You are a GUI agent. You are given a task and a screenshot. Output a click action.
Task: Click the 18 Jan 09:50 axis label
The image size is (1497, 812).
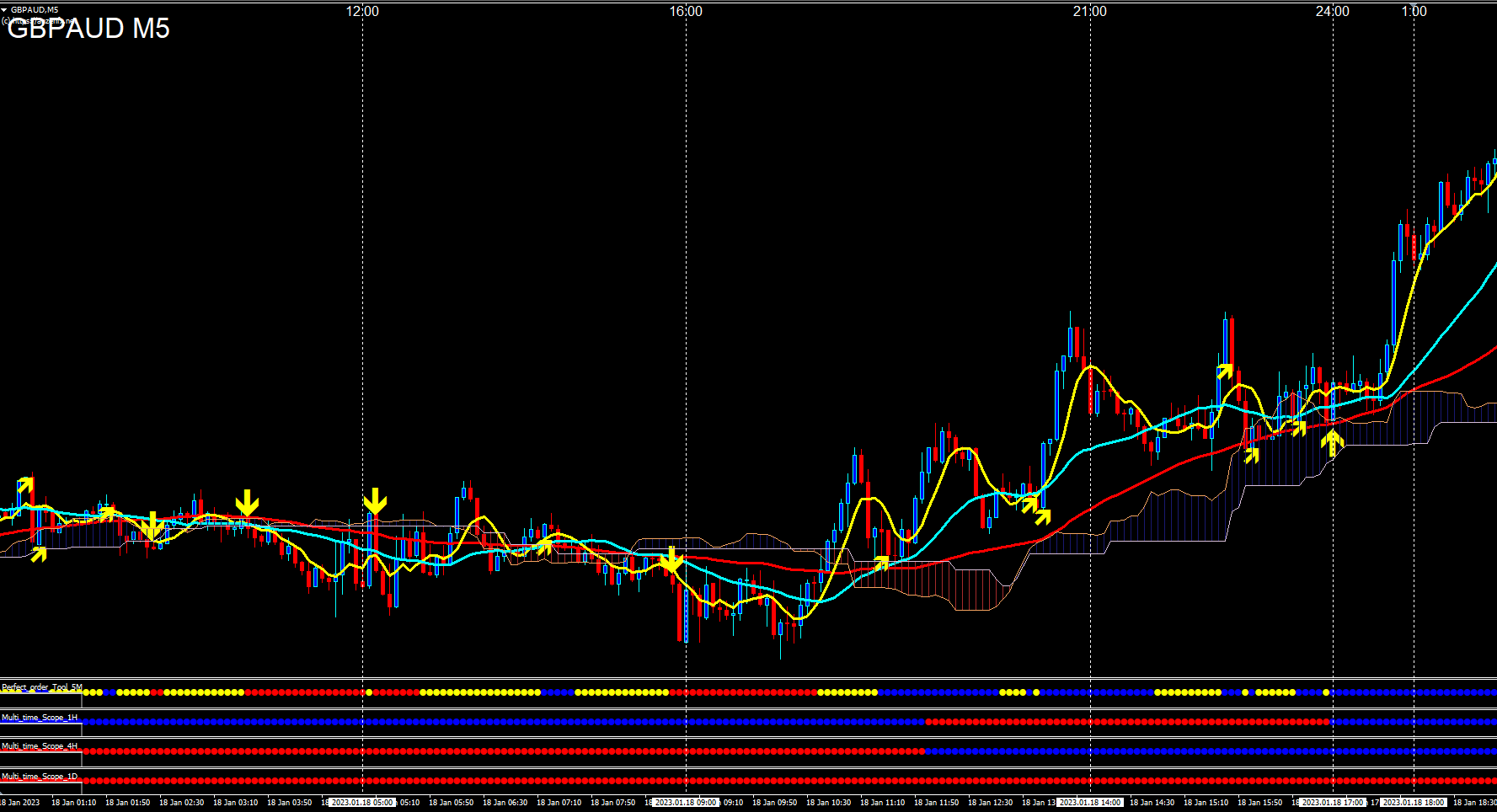pyautogui.click(x=775, y=803)
